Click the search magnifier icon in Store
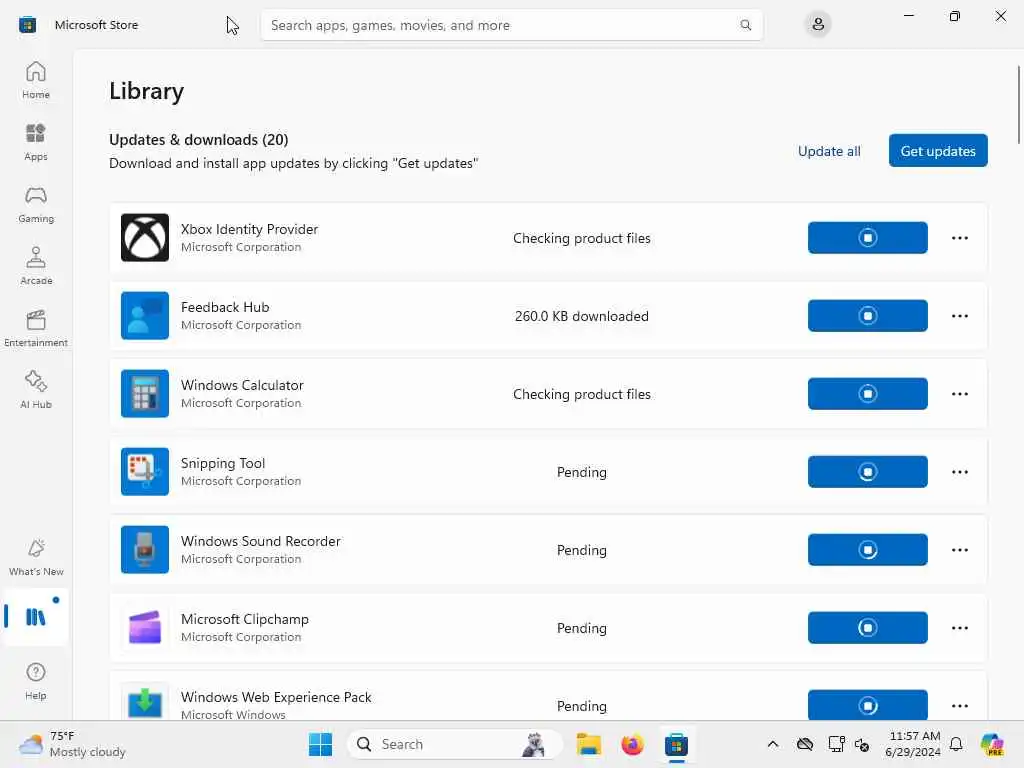Viewport: 1024px width, 768px height. point(745,25)
